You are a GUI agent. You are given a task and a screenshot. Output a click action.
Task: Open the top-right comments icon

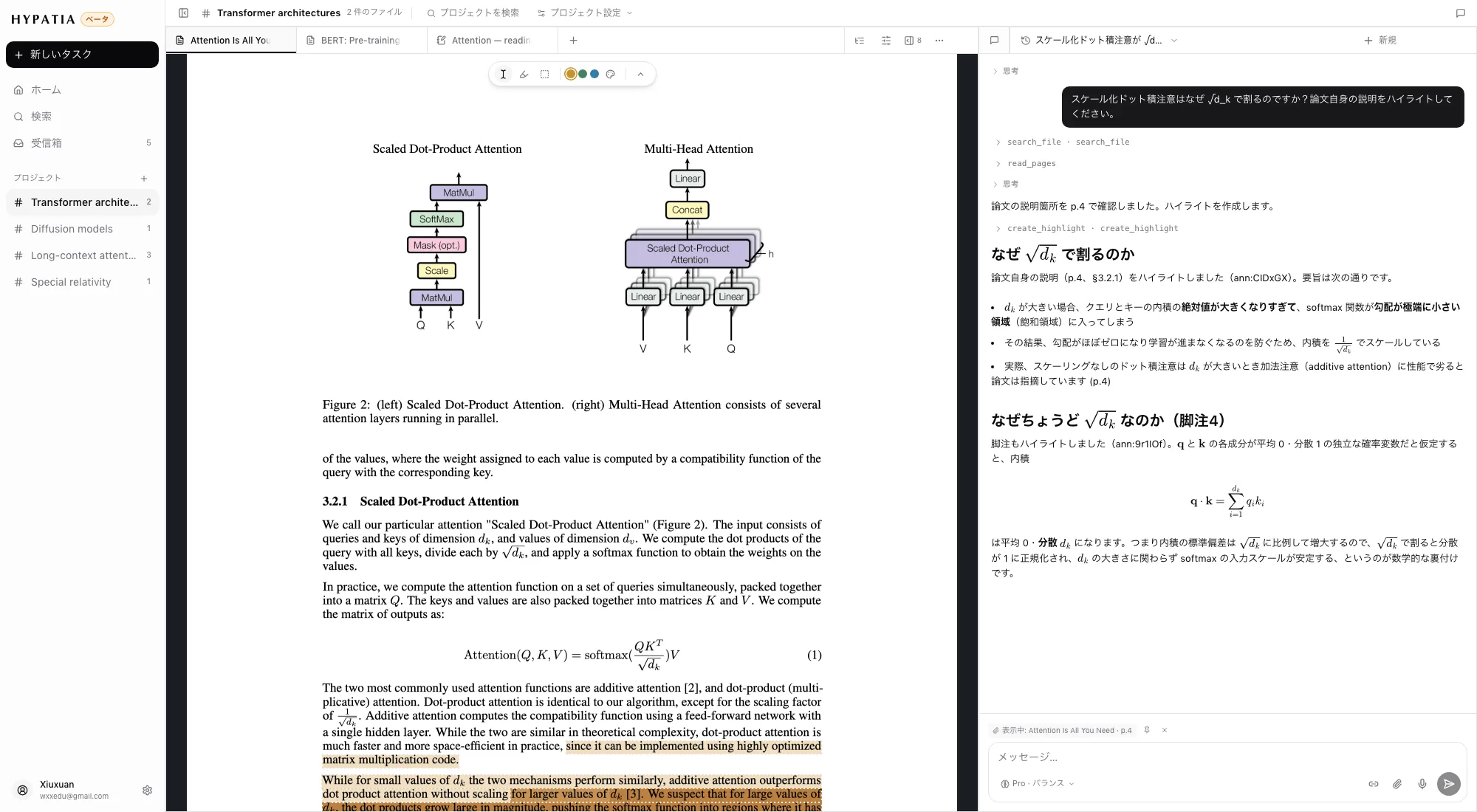pyautogui.click(x=1460, y=13)
